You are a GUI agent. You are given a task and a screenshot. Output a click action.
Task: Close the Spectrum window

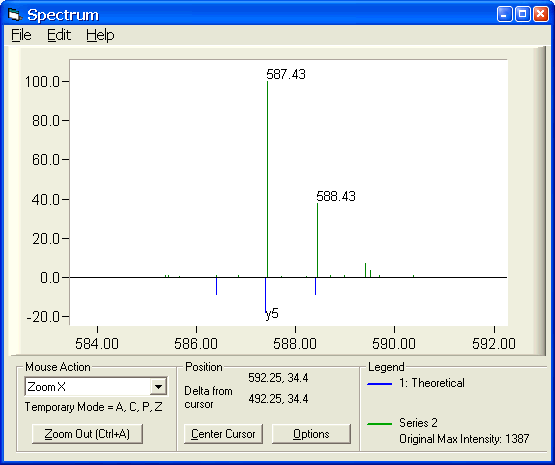541,15
